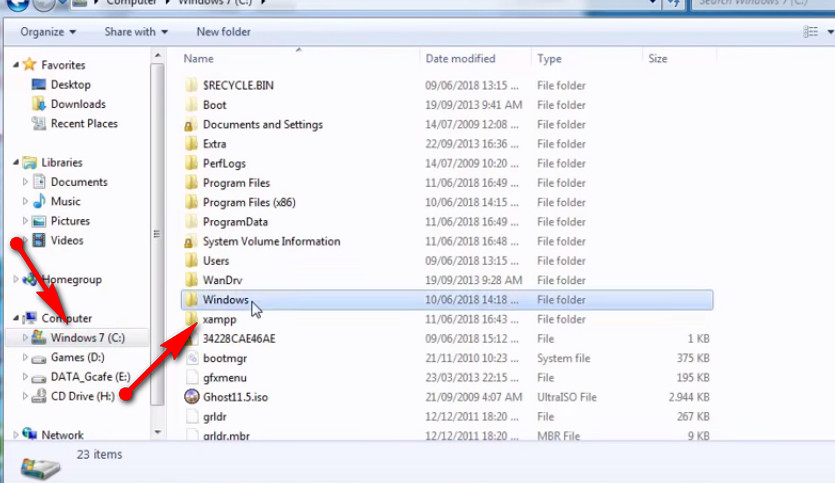Click the WanDrv folder icon
The image size is (835, 483).
(191, 280)
